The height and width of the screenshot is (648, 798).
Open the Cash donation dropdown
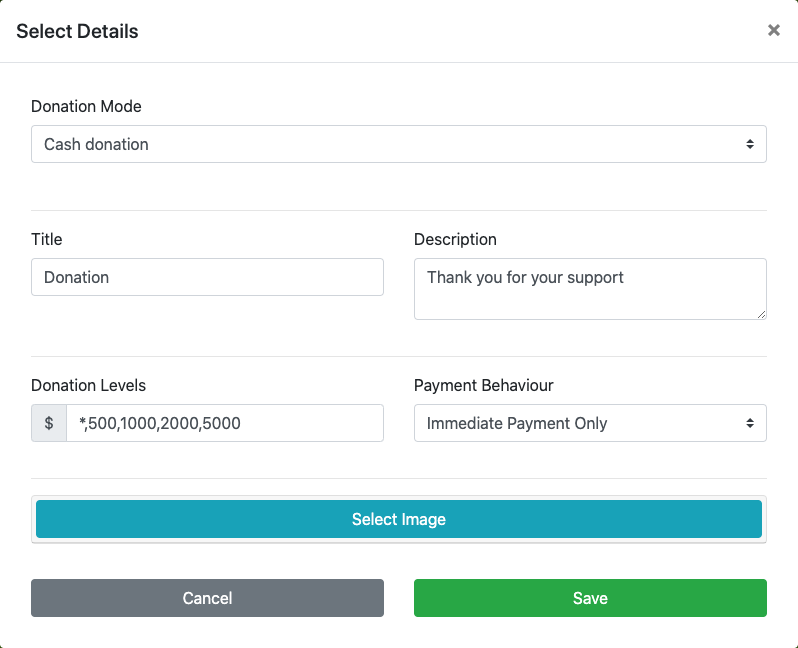398,144
